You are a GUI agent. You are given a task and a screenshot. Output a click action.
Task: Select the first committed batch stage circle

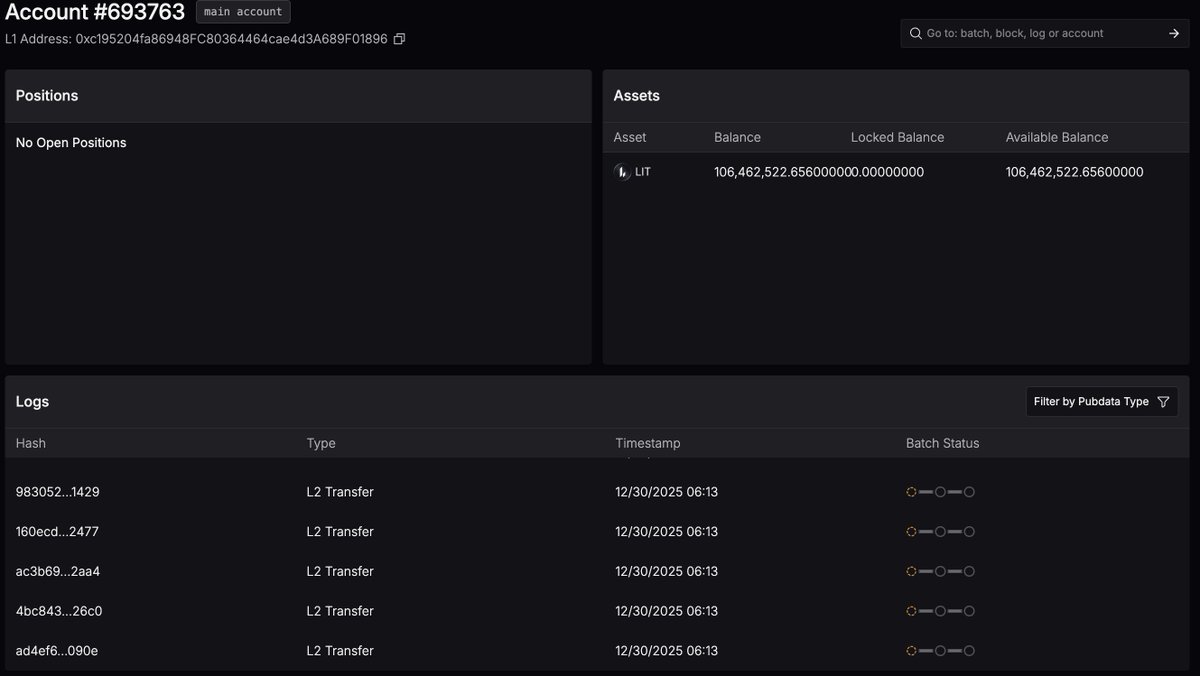[x=911, y=491]
